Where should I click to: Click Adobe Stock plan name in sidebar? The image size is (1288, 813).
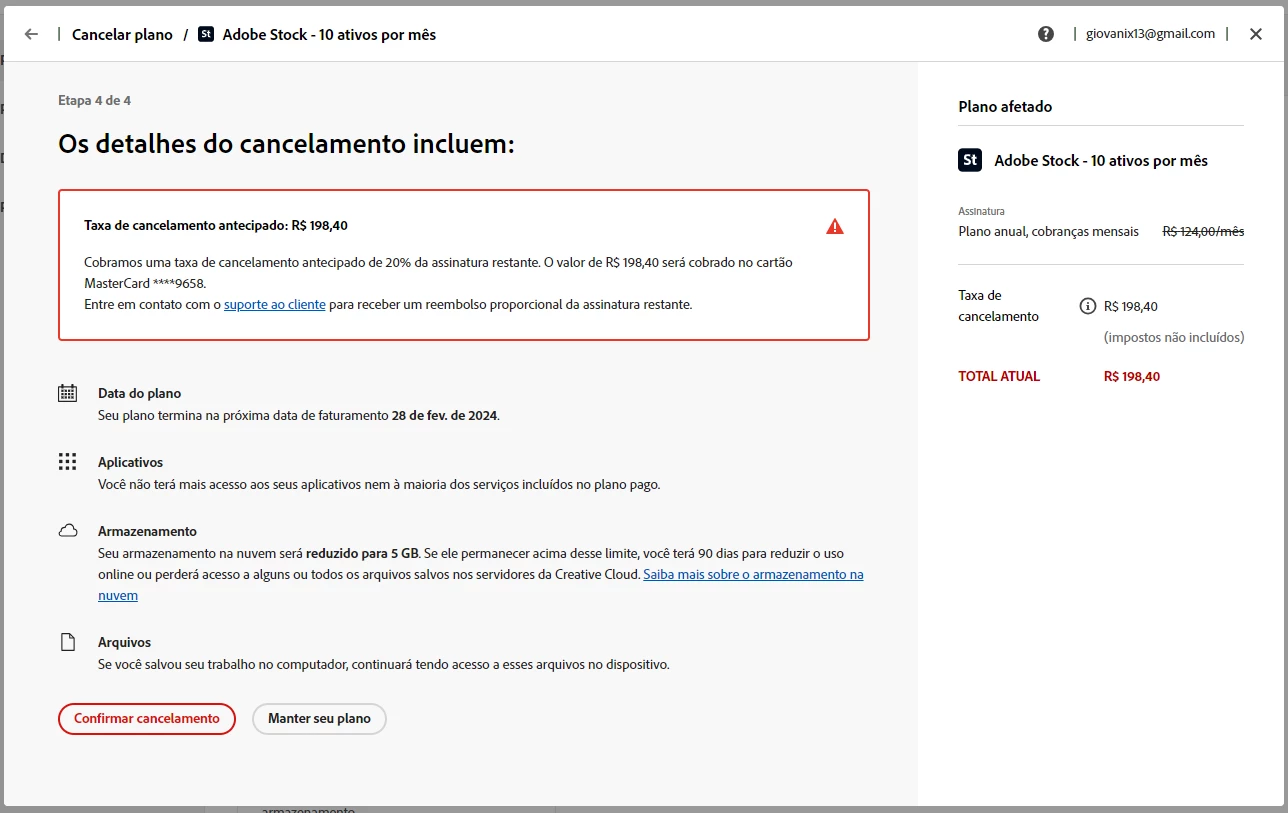(x=1101, y=161)
